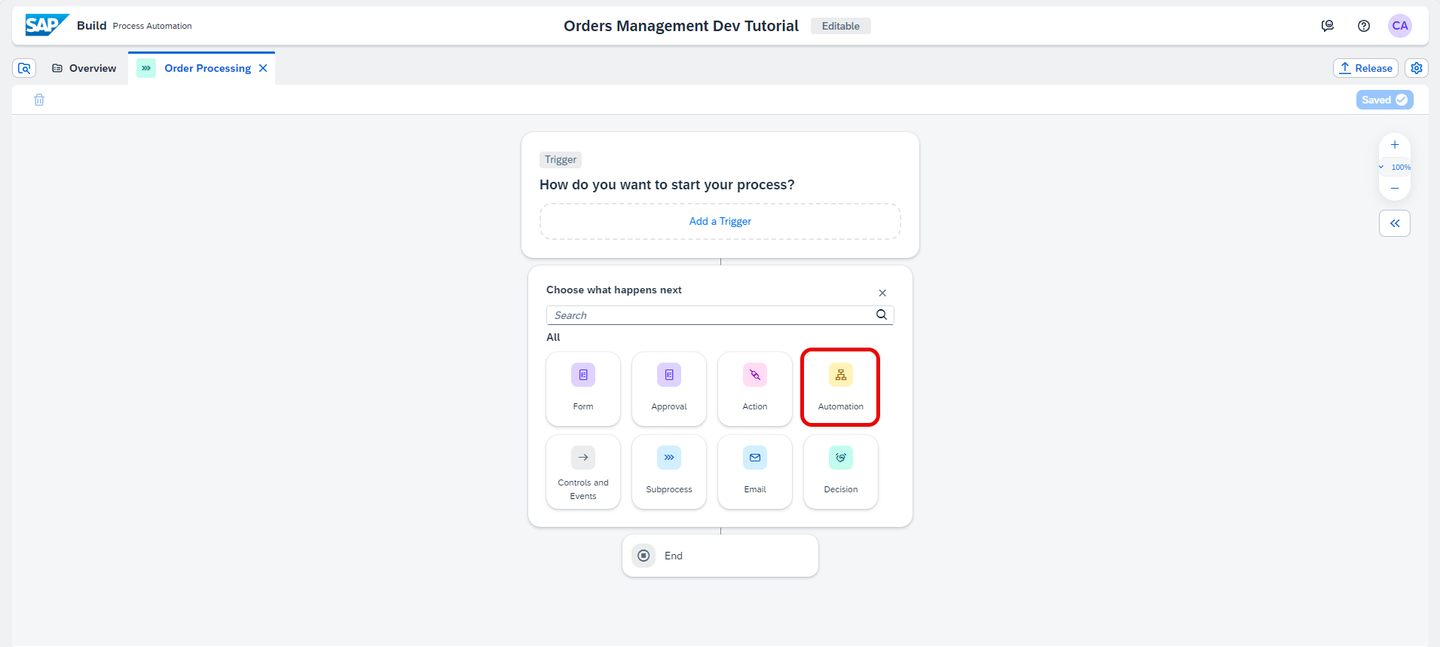The height and width of the screenshot is (647, 1440).
Task: Select the Action step tile
Action: pos(755,388)
